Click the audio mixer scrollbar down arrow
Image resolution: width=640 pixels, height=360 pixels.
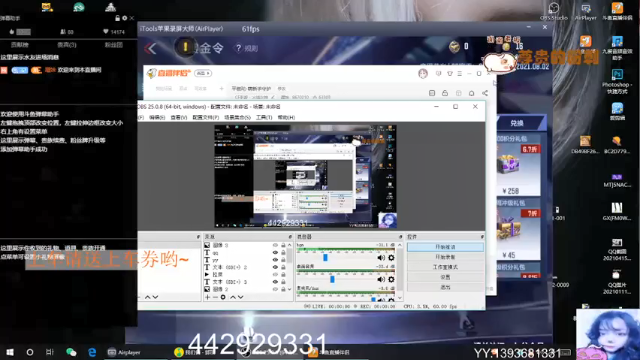pyautogui.click(x=400, y=298)
